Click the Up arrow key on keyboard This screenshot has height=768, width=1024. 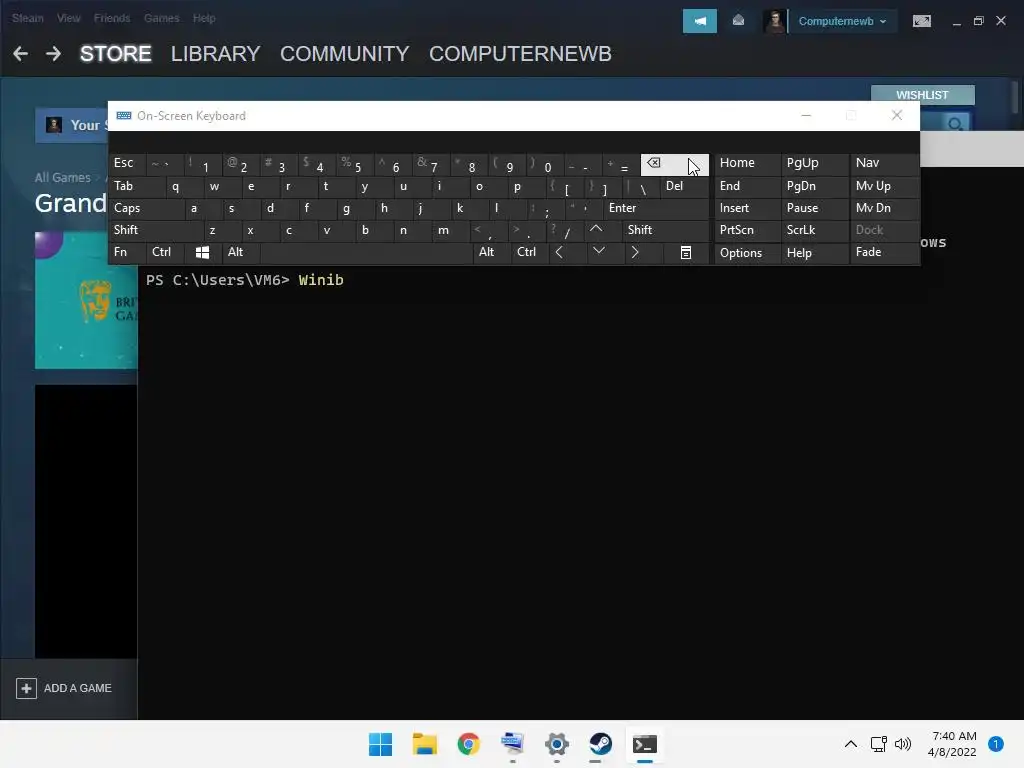point(596,229)
